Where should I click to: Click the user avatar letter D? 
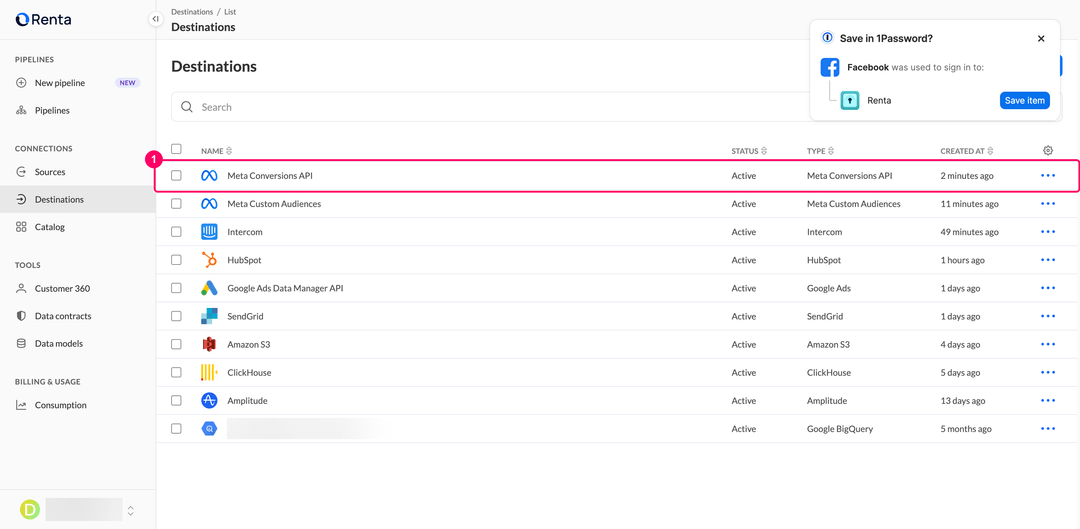[30, 510]
